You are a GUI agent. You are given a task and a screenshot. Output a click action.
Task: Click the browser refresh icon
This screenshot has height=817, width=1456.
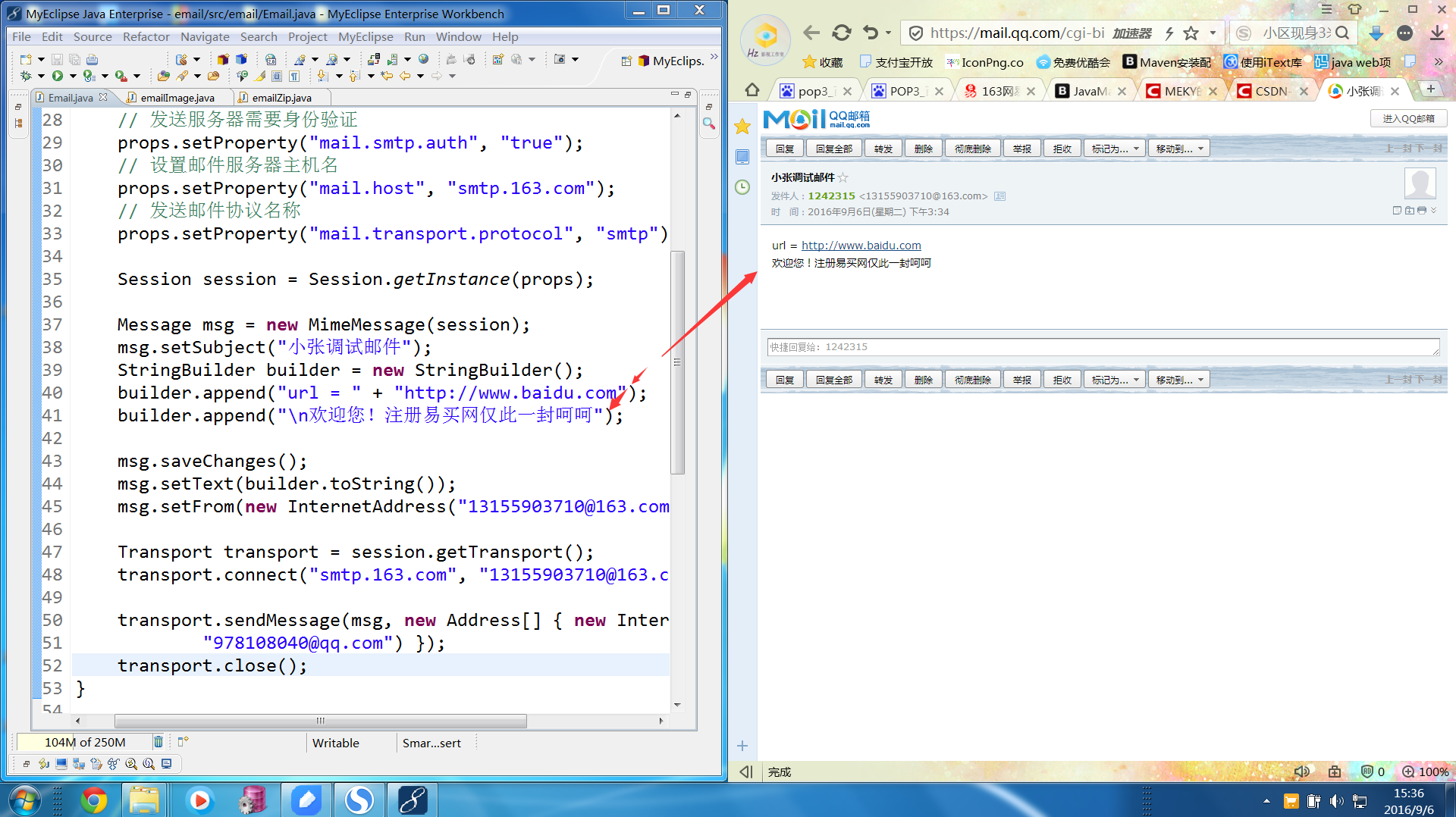tap(841, 33)
